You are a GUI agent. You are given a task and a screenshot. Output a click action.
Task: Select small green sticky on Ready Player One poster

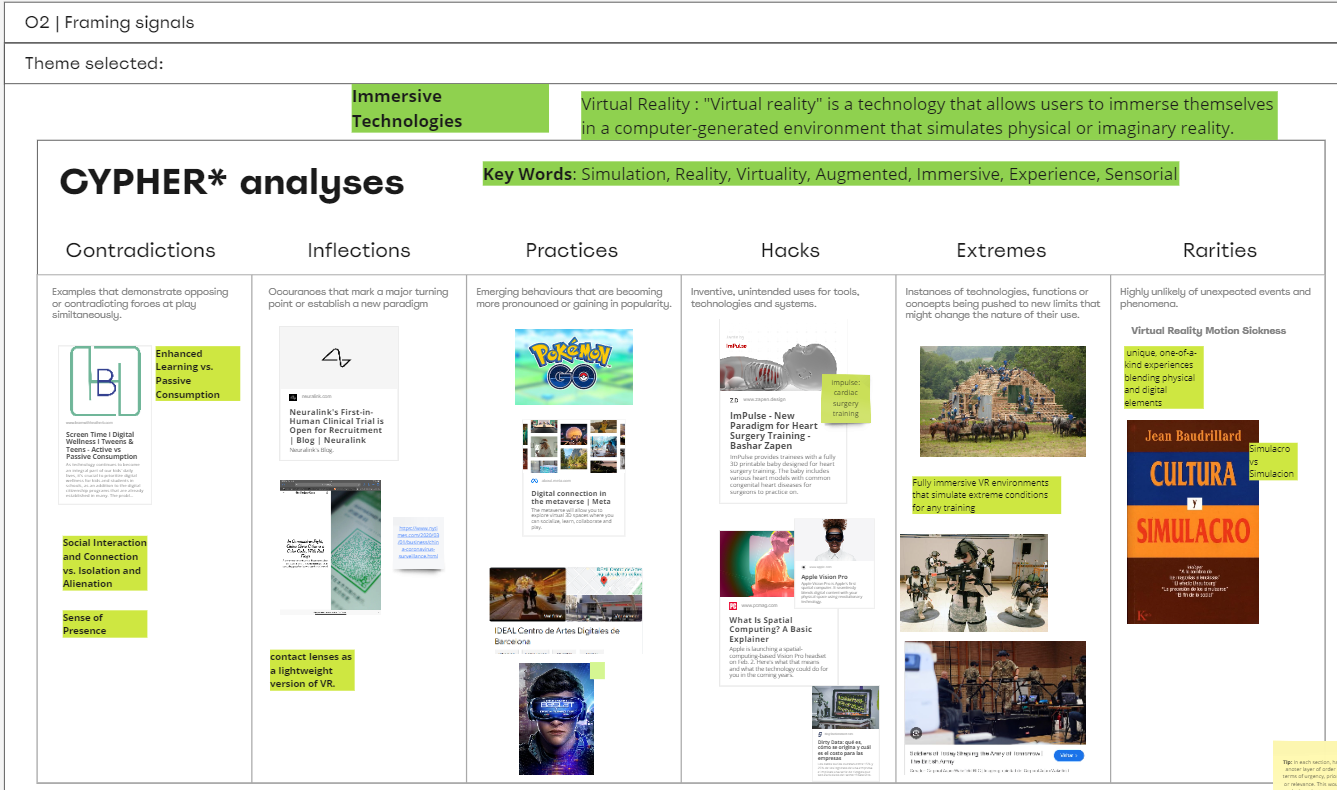click(x=597, y=670)
